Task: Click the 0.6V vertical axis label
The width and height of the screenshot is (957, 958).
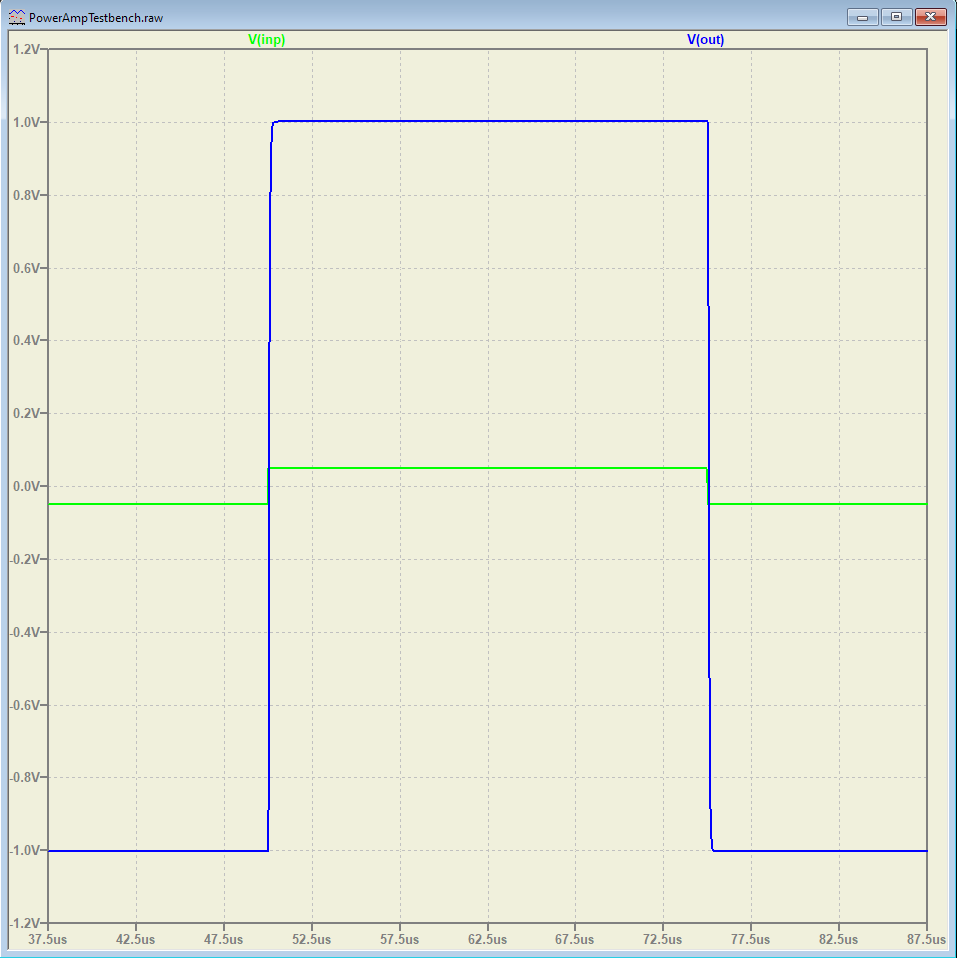Action: coord(26,268)
